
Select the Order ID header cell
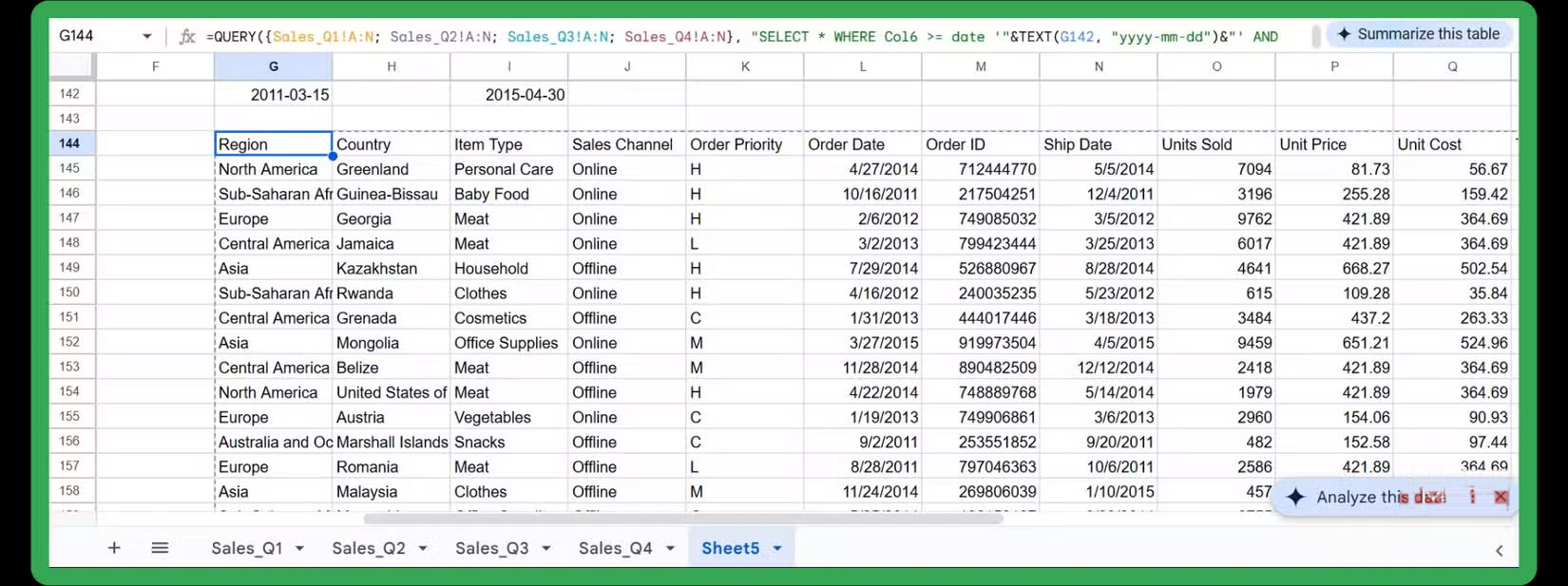(x=981, y=144)
